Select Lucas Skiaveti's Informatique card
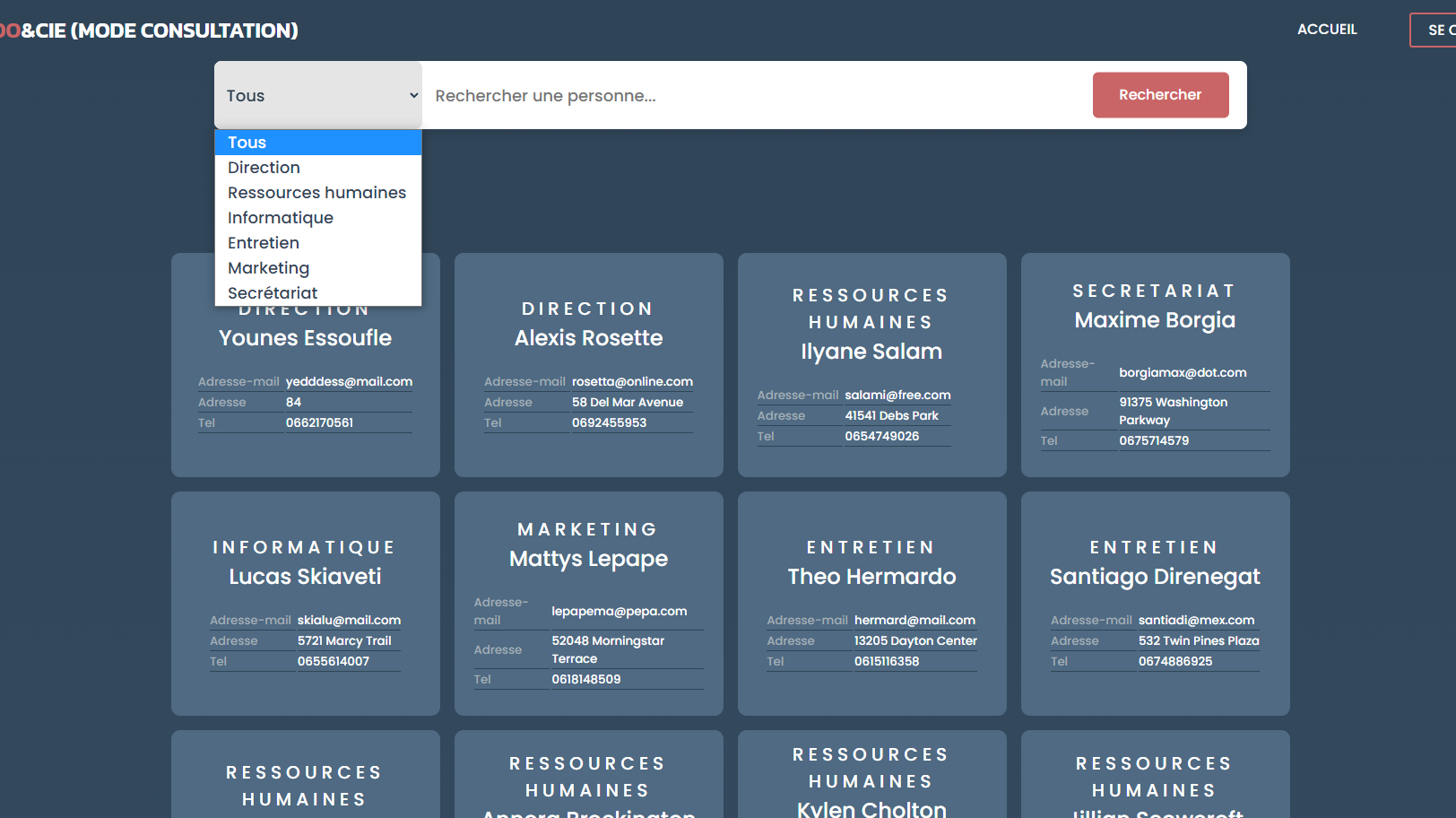 [x=305, y=603]
